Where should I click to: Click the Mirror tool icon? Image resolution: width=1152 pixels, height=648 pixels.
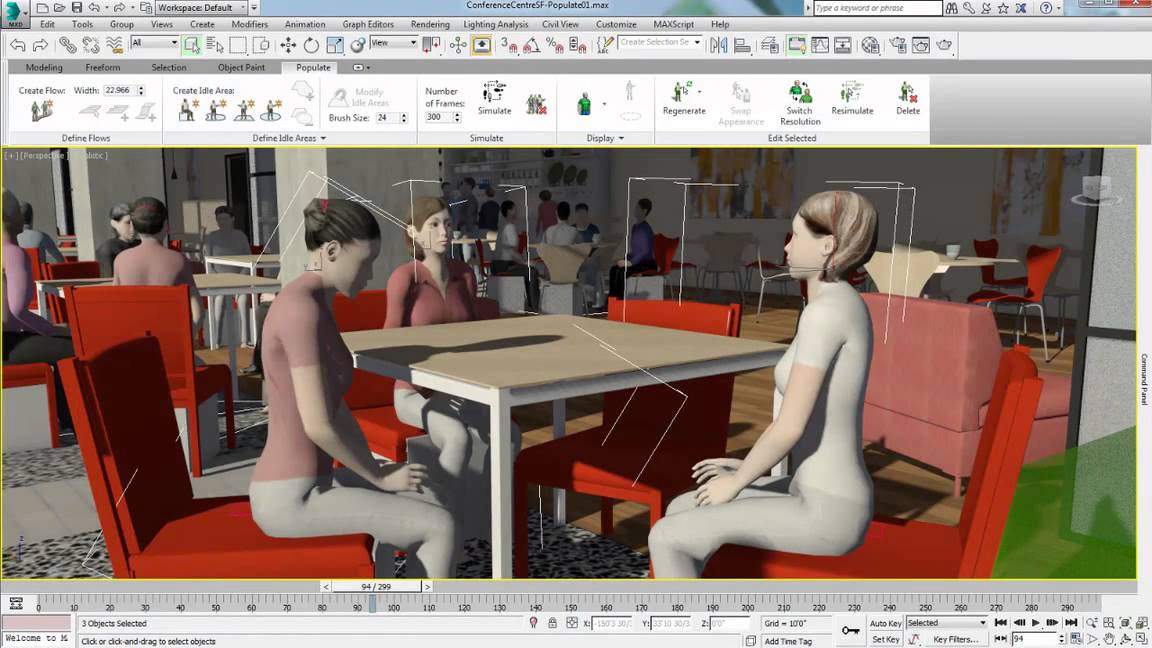[718, 45]
